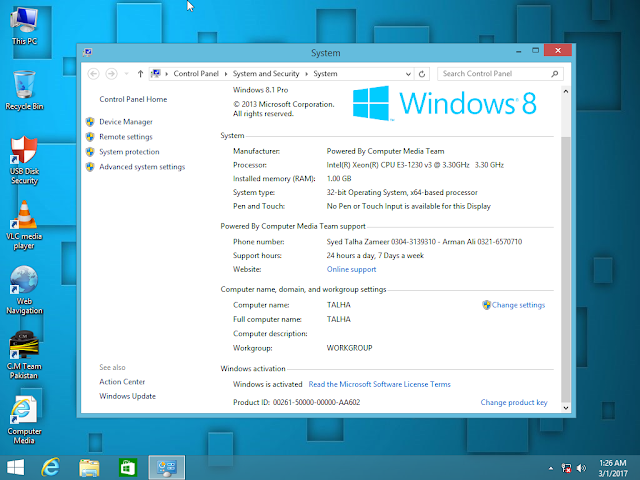The image size is (640, 480).
Task: Click Change settings for computer name
Action: coord(518,305)
